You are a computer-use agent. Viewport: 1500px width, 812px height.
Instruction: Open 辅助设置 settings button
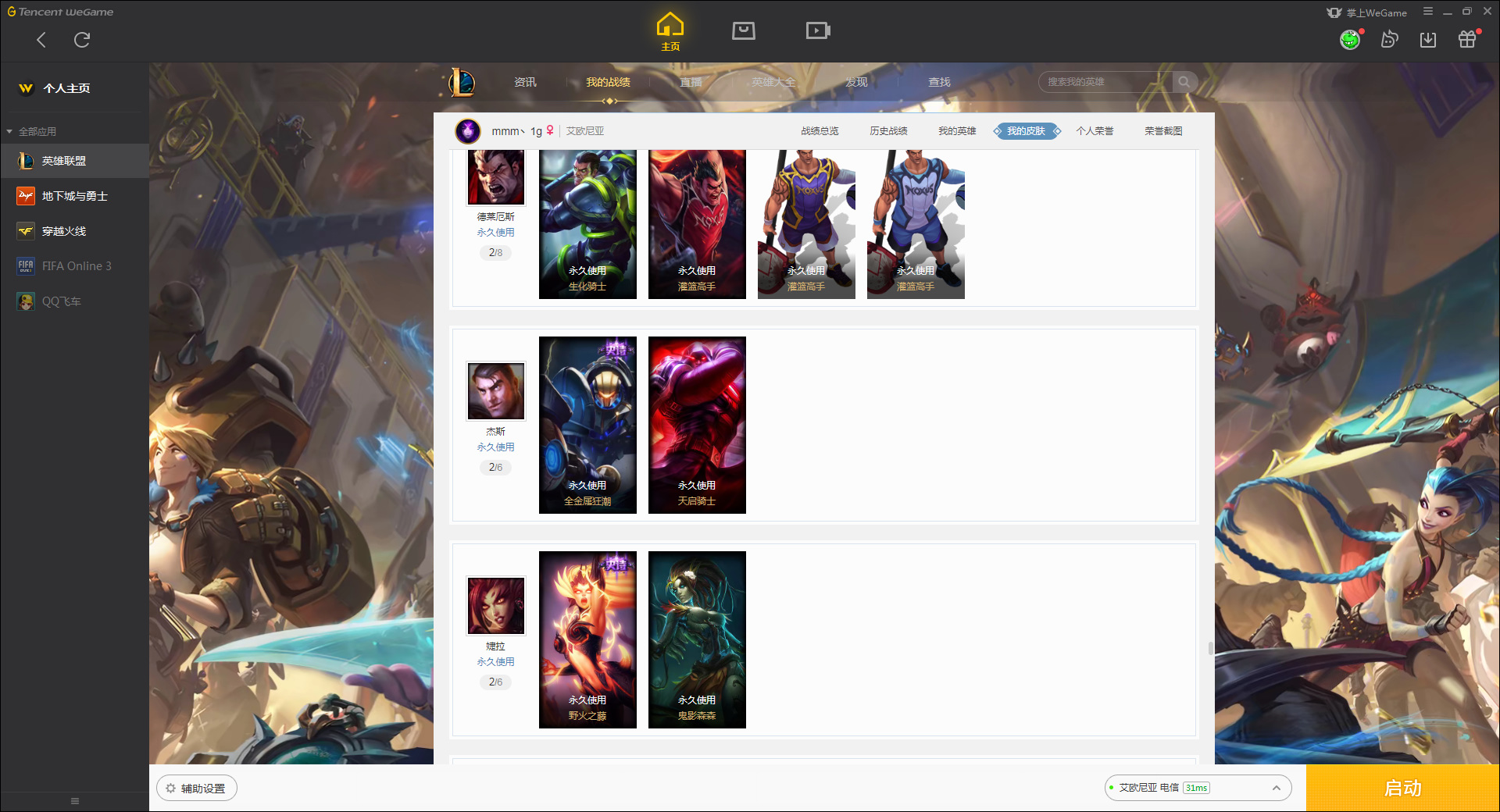(197, 789)
